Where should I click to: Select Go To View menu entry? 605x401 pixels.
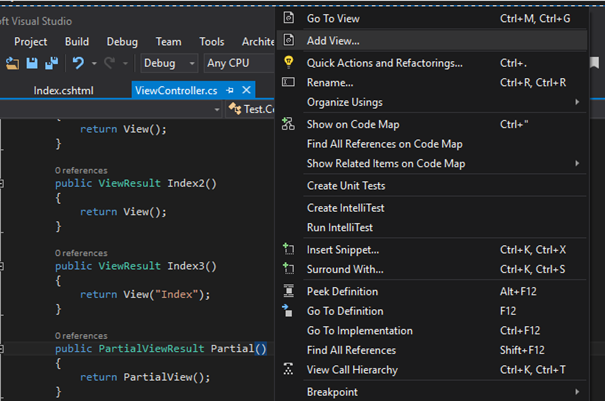[x=432, y=18]
